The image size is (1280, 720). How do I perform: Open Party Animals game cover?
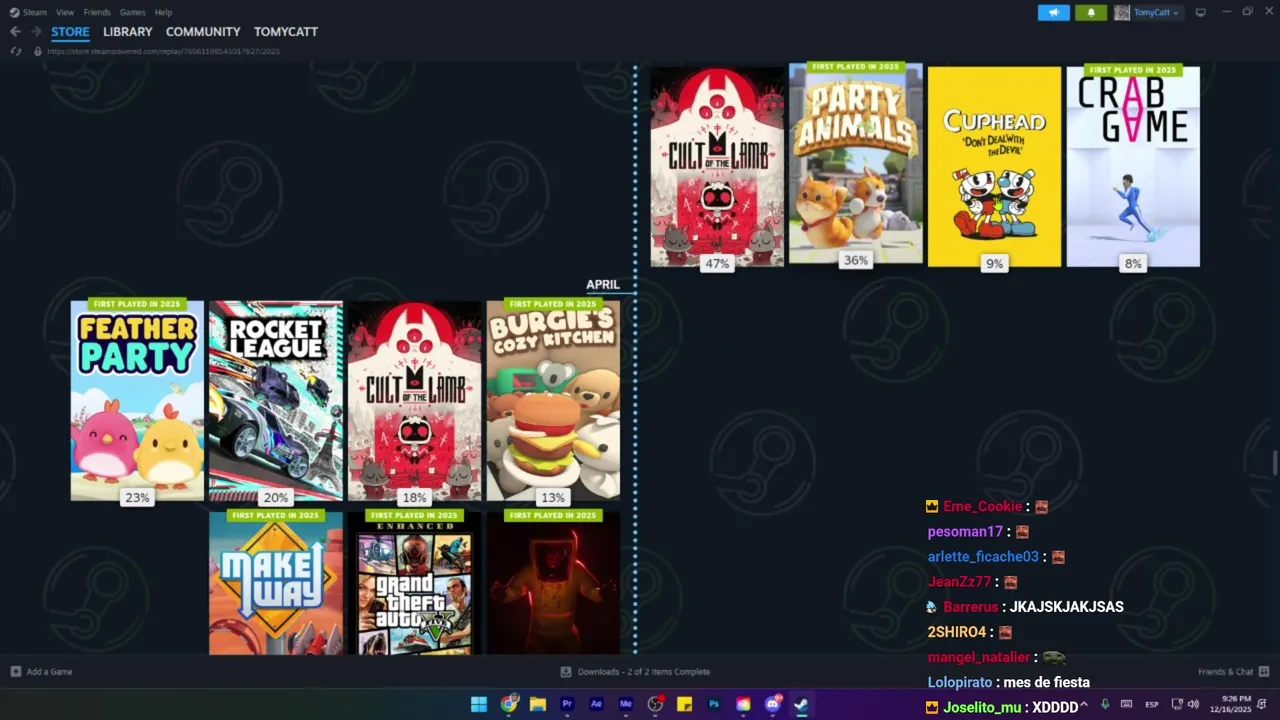[856, 163]
